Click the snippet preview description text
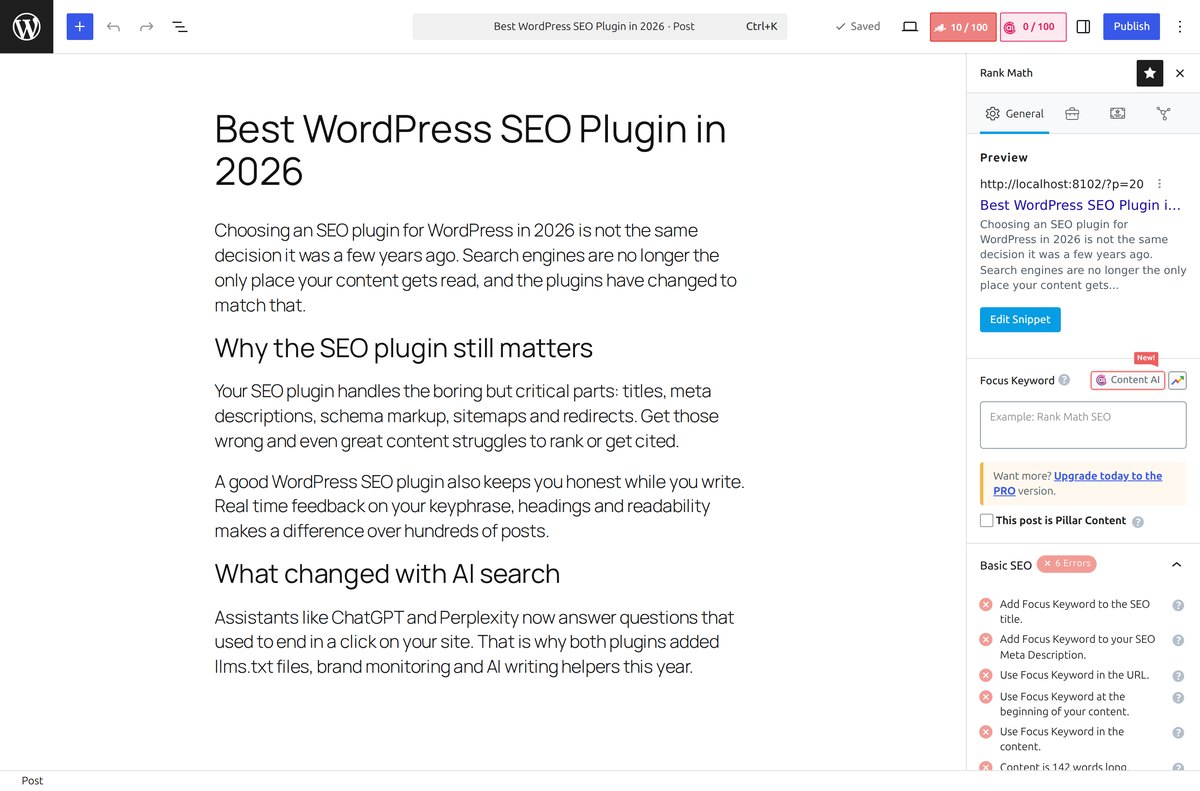Image resolution: width=1200 pixels, height=791 pixels. click(x=1083, y=255)
